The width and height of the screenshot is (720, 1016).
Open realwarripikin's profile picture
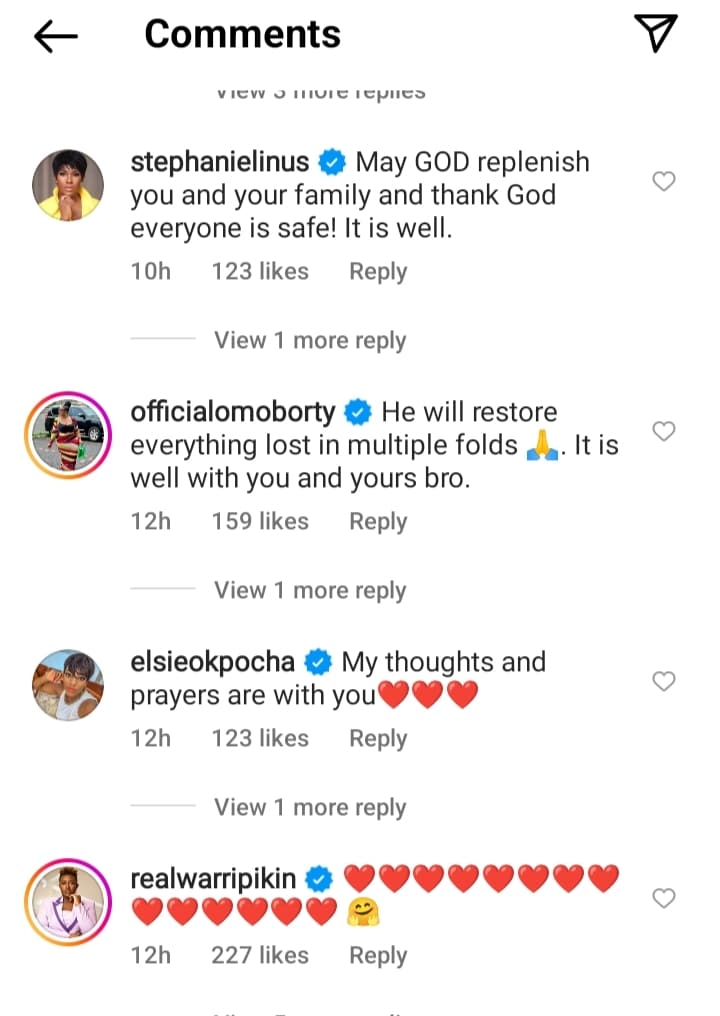[x=68, y=901]
